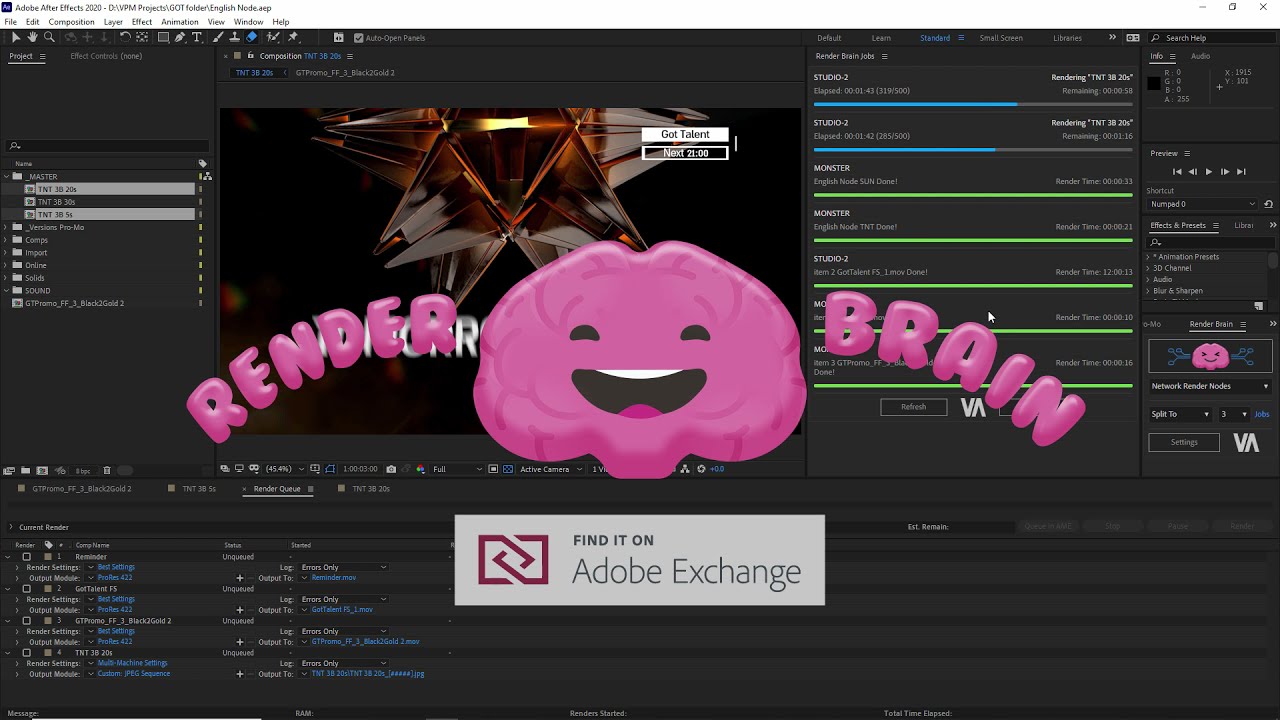Toggle the transparency grid button in viewer
Screen dimensions: 1280x720
coord(508,469)
